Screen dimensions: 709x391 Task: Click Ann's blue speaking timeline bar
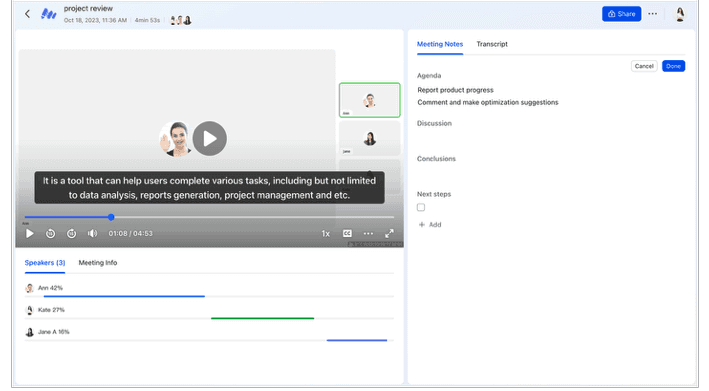coord(124,296)
